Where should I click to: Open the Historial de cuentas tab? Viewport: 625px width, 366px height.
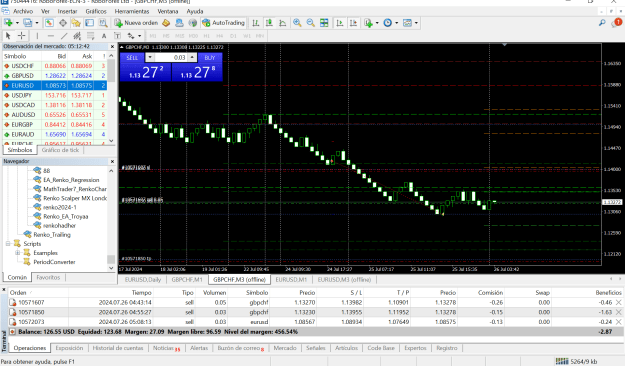[x=118, y=348]
